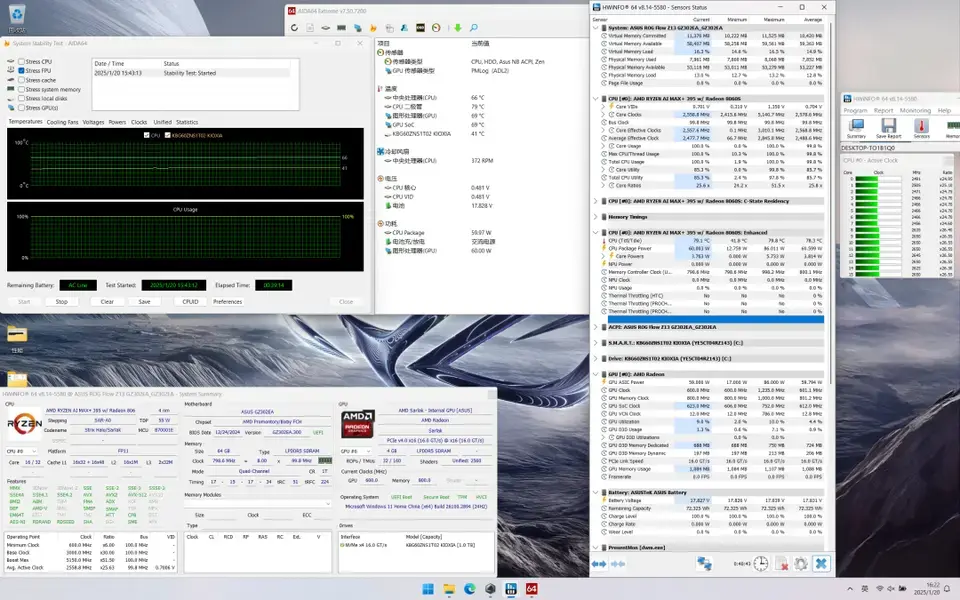Click the logging sheet icon with red X
This screenshot has width=960, height=600.
pos(781,564)
